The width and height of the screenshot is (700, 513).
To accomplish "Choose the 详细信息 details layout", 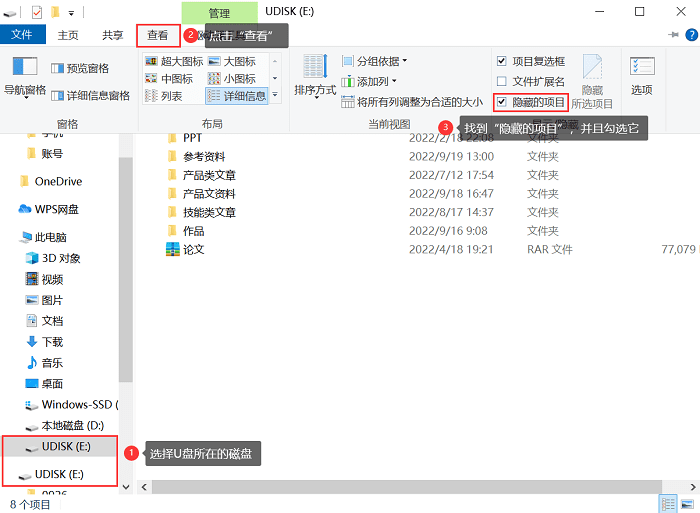I will point(237,96).
